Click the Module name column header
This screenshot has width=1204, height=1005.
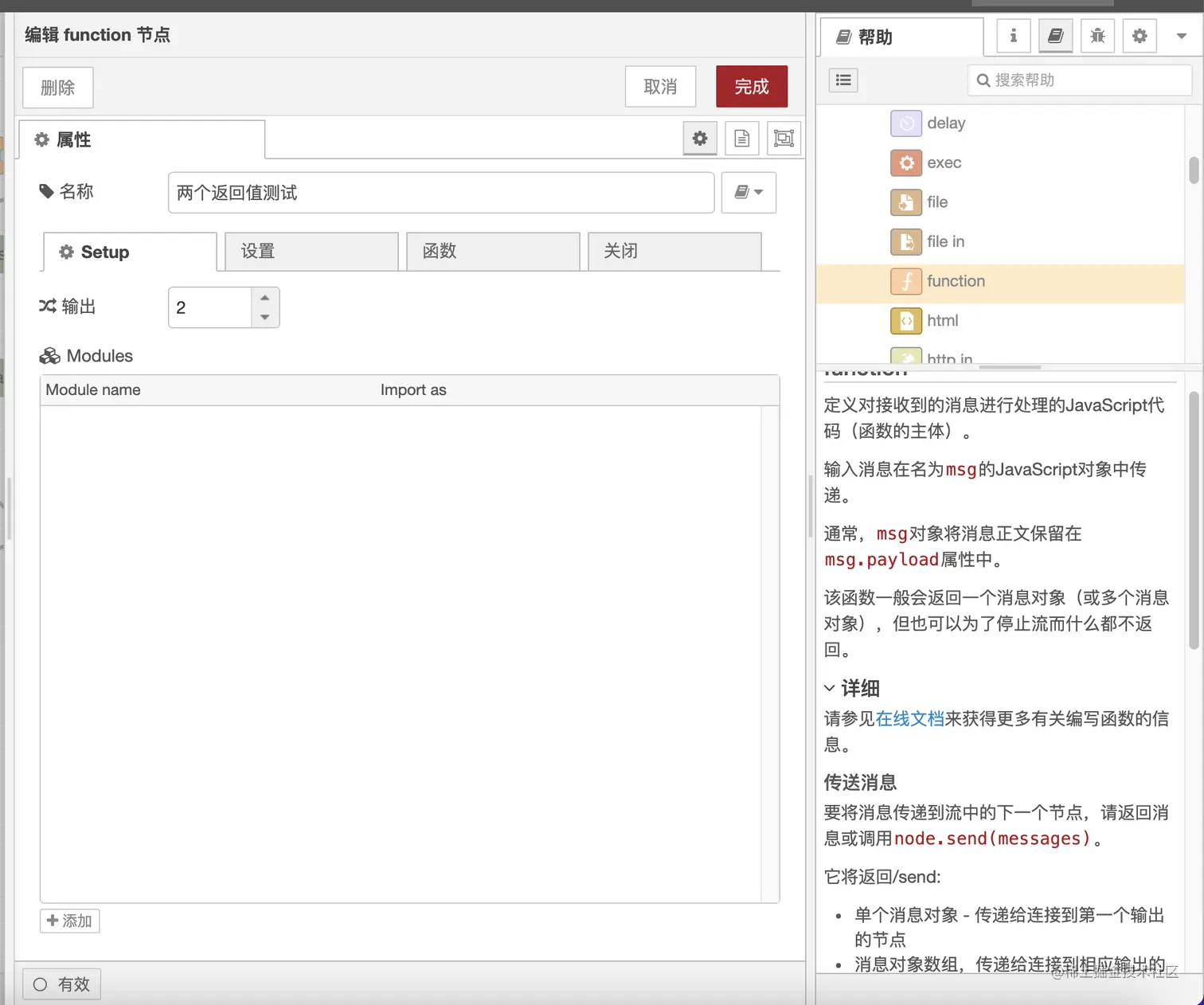pyautogui.click(x=93, y=390)
